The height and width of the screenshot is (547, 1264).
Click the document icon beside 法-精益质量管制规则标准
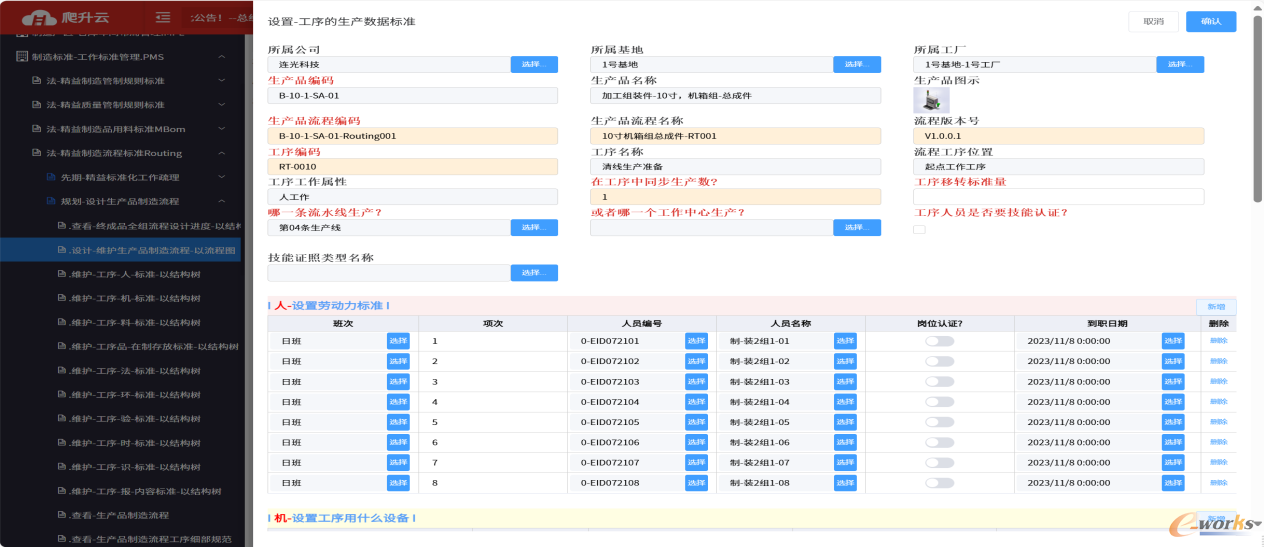[37, 105]
